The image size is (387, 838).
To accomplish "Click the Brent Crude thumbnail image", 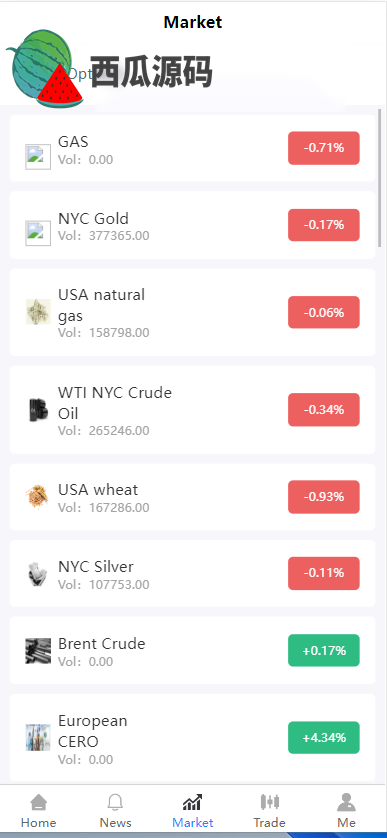I will click(x=38, y=651).
